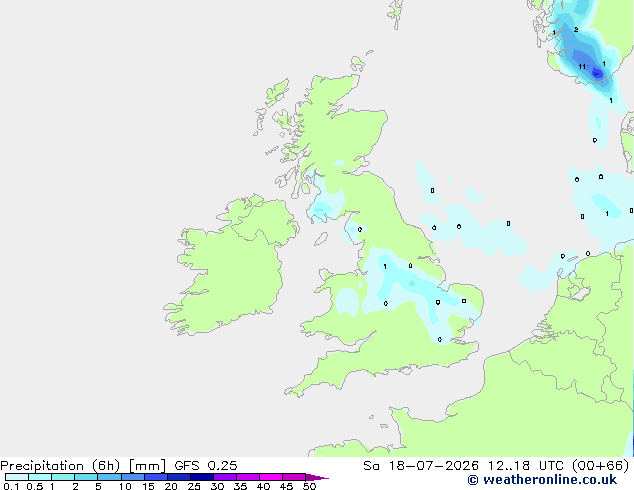Click the '12..18 UTC' time range text
Image resolution: width=634 pixels, height=490 pixels.
pos(526,466)
